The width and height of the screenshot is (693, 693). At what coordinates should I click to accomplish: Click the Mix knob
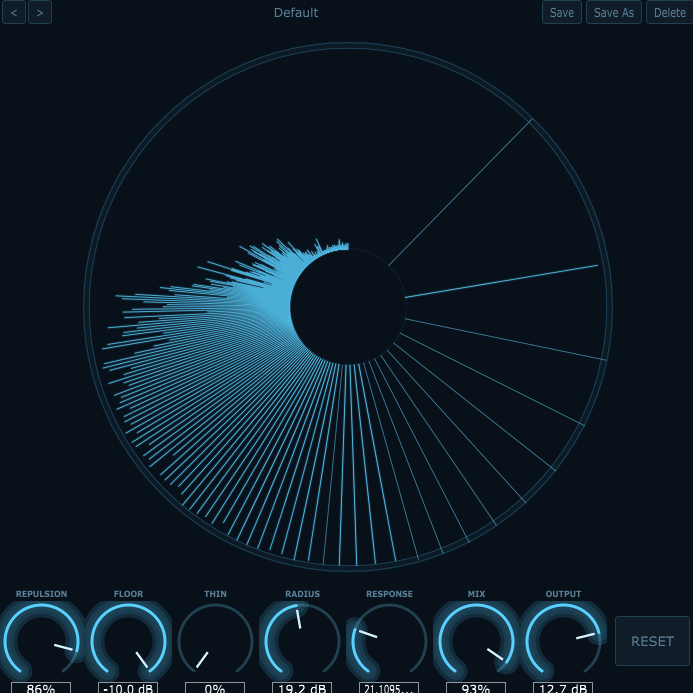point(476,640)
